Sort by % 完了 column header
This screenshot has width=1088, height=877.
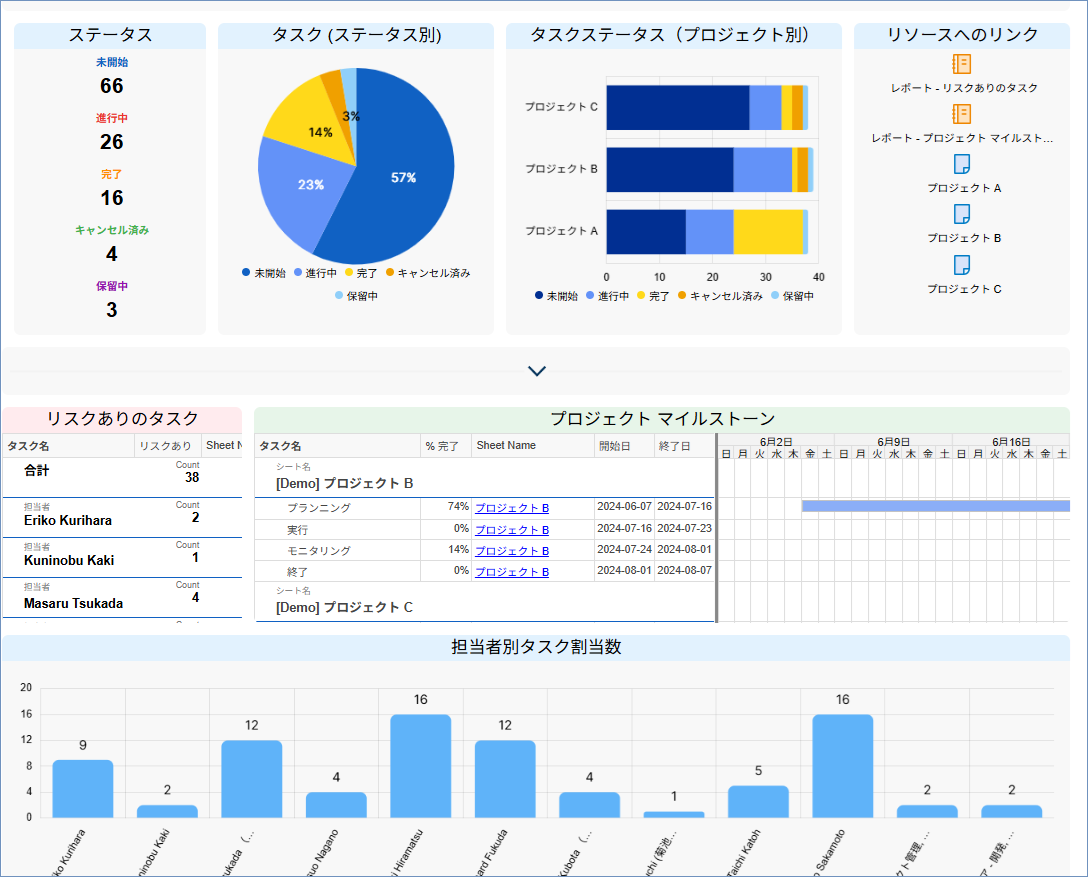[x=442, y=446]
